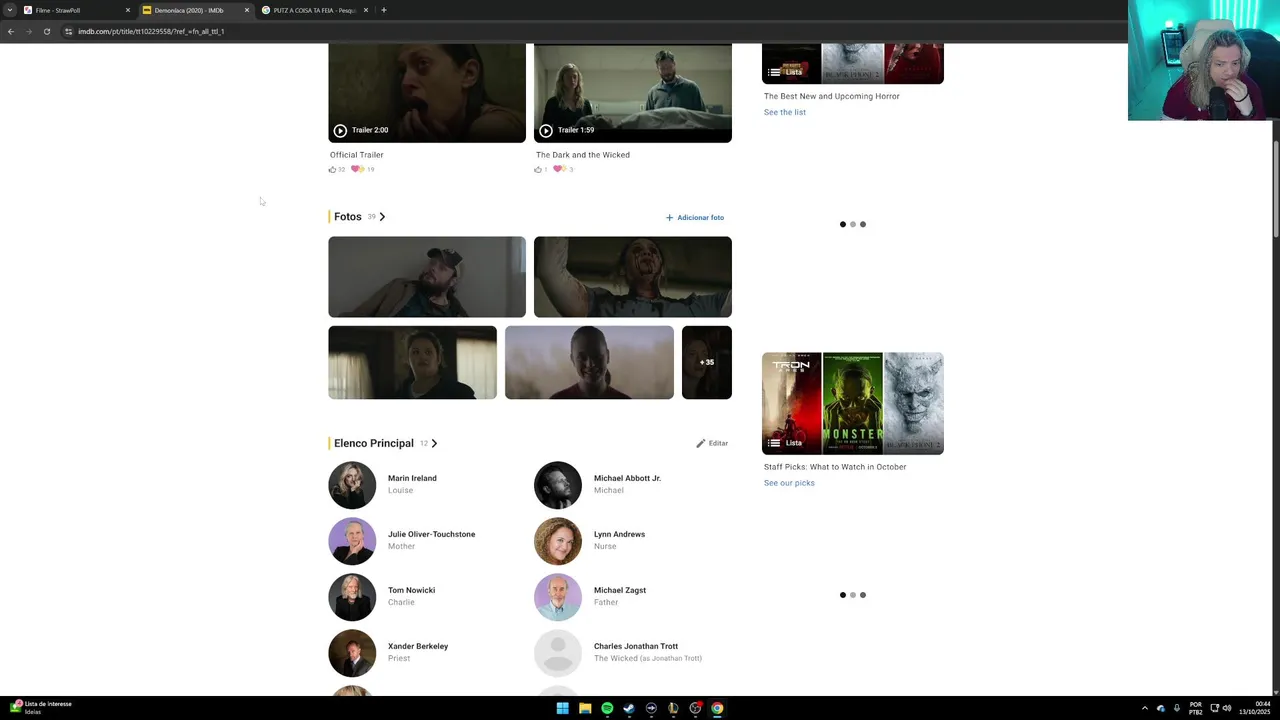
Task: Play The Dark and the Wicked trailer
Action: 632,93
